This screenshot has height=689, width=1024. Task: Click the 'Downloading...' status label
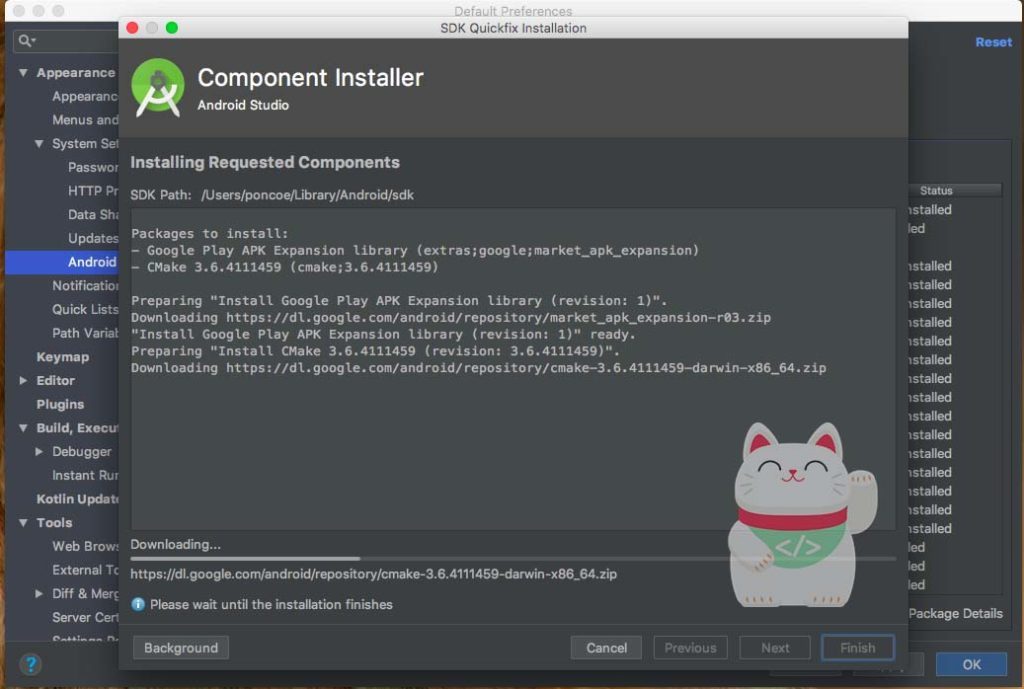click(176, 544)
